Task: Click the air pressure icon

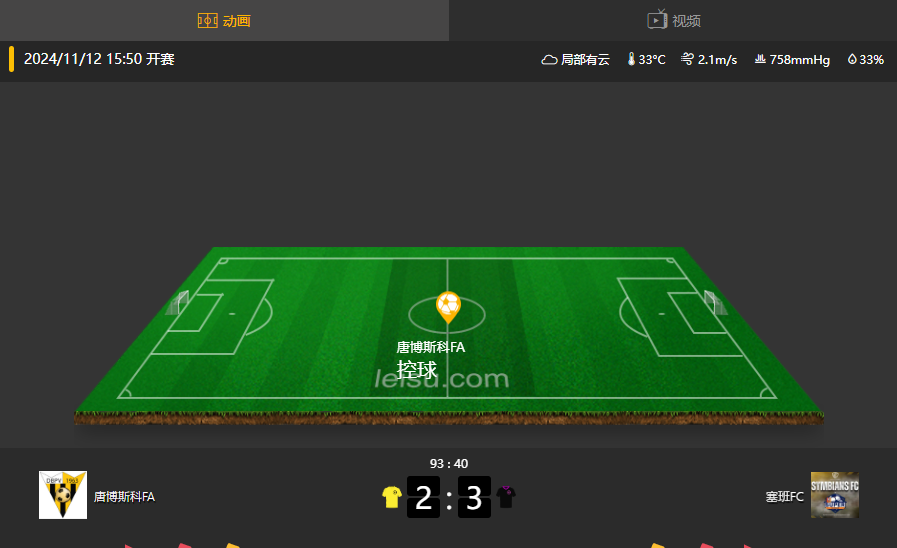Action: click(x=760, y=58)
